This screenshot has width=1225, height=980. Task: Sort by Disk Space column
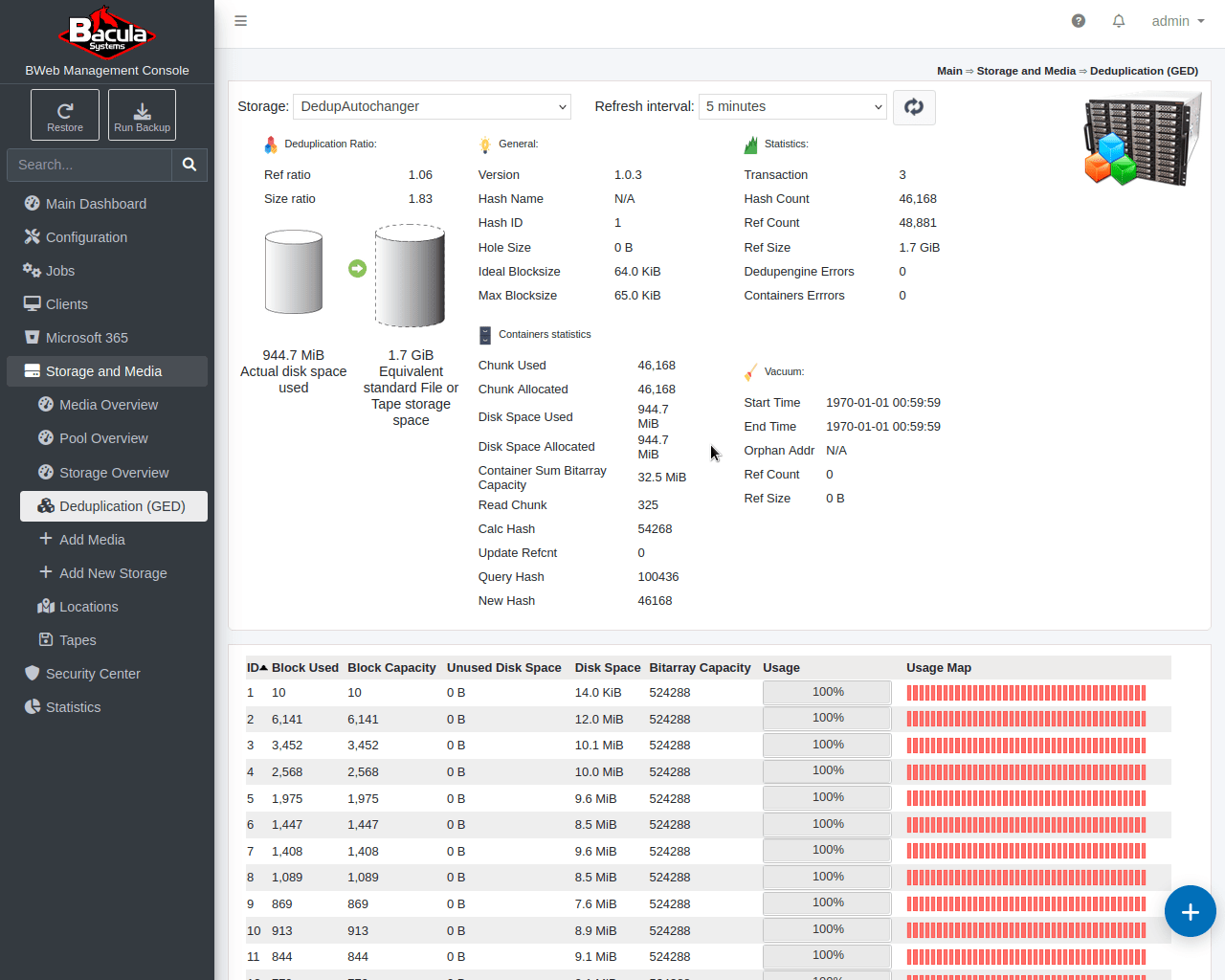point(608,668)
